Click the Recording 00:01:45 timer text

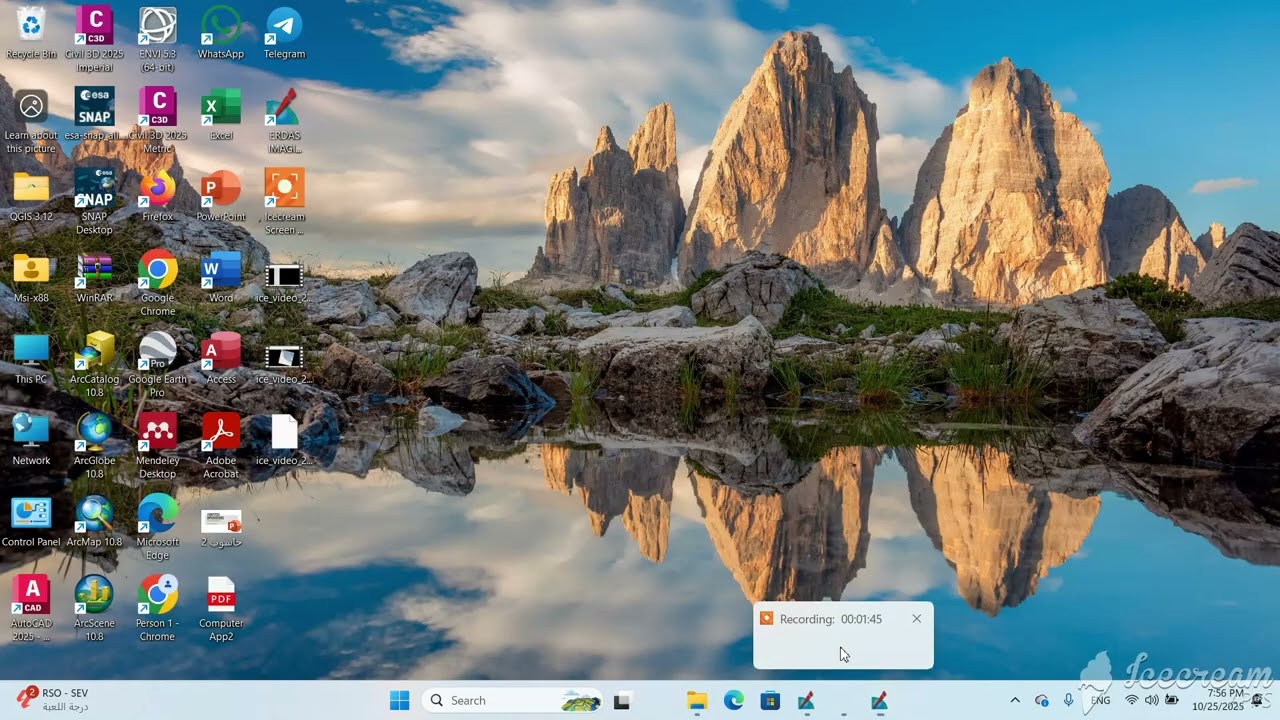(831, 619)
